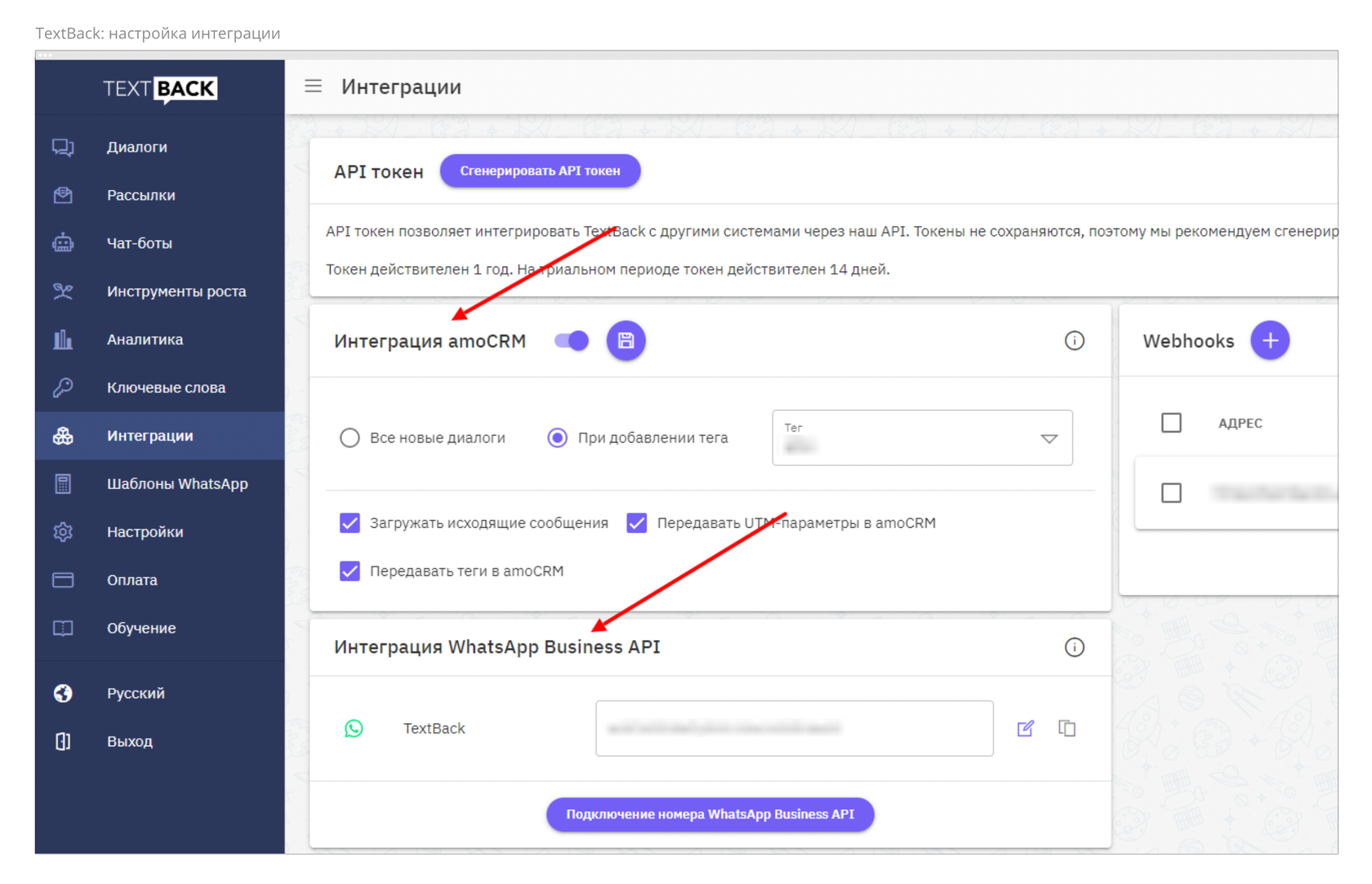The width and height of the screenshot is (1372, 884).
Task: Click the Рассылки envelope icon
Action: tap(63, 195)
